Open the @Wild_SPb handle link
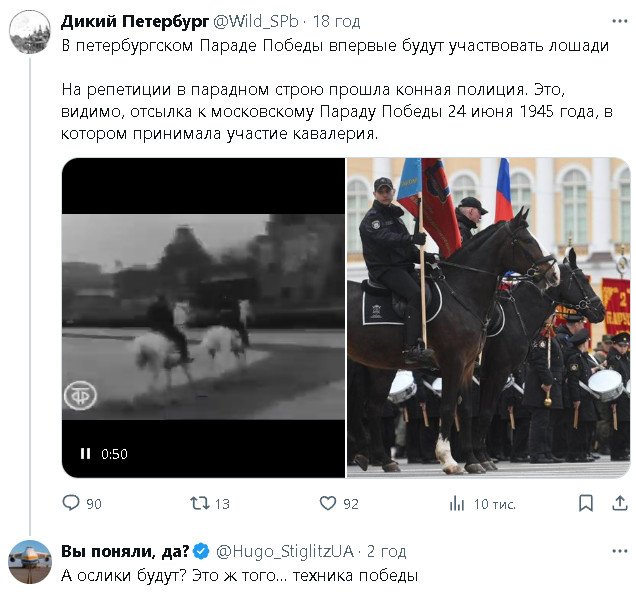This screenshot has height=595, width=636. click(x=256, y=21)
